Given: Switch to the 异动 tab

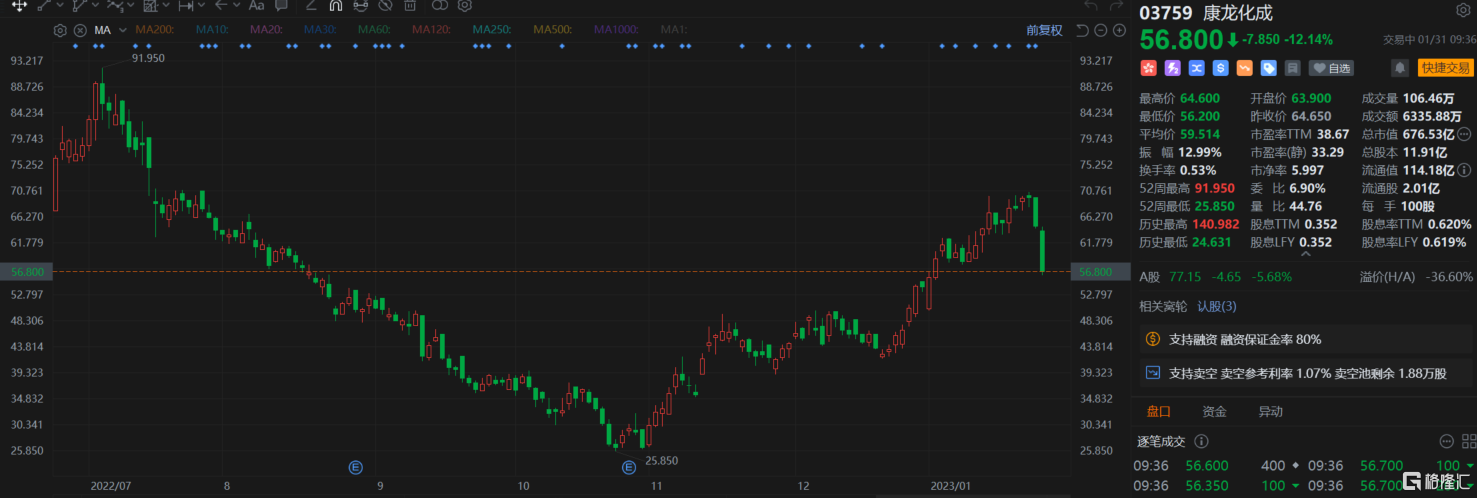Looking at the screenshot, I should (1270, 411).
